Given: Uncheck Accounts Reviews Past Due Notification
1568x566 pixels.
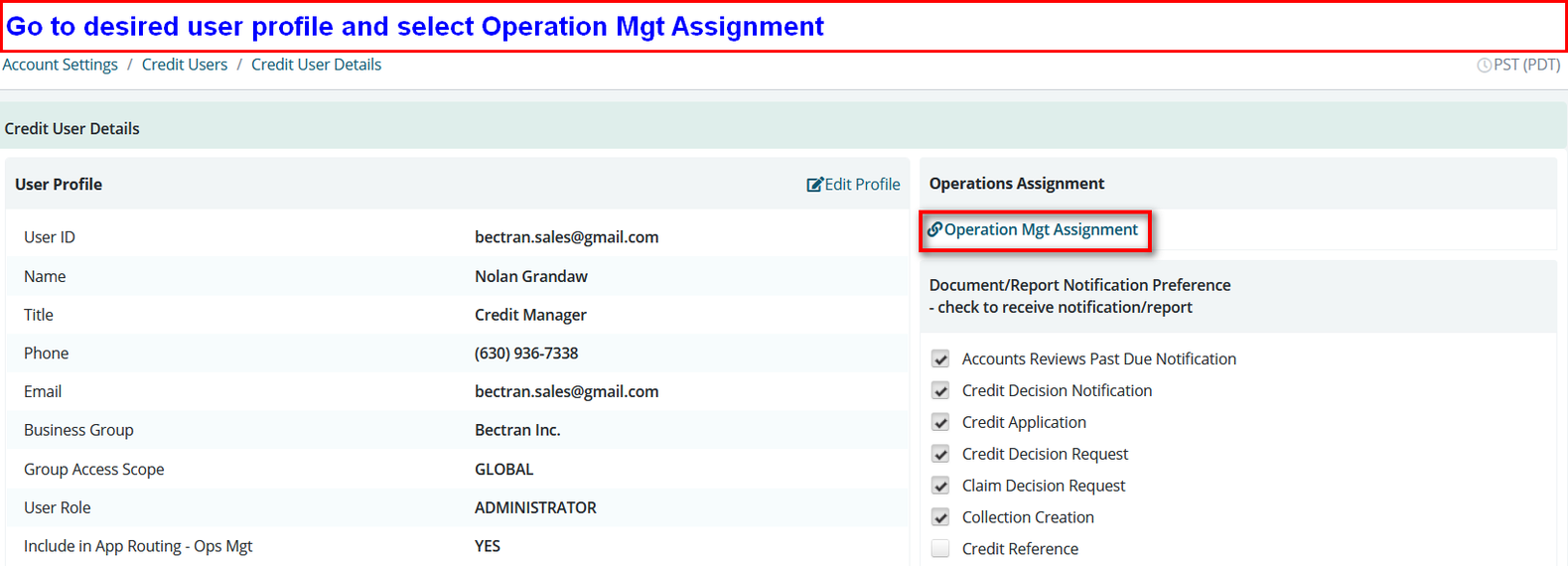Looking at the screenshot, I should (x=940, y=358).
